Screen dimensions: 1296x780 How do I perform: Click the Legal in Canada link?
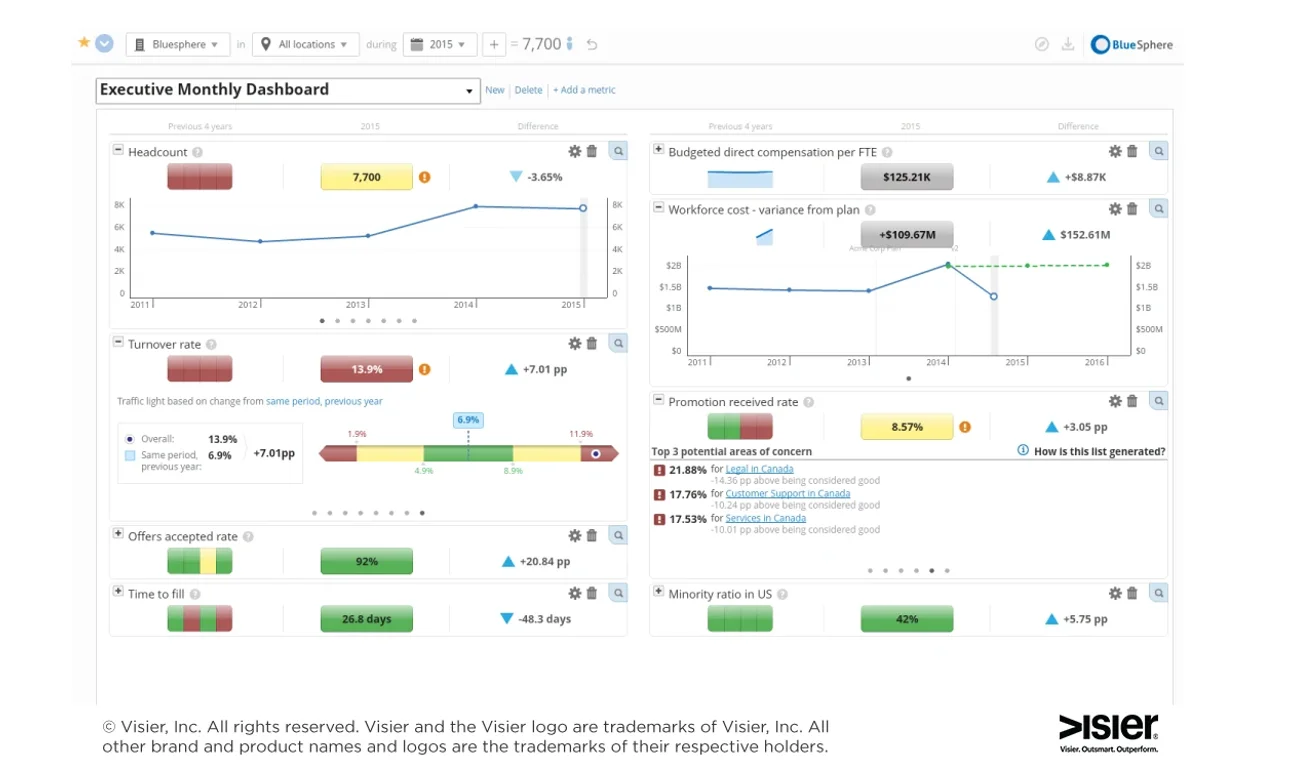click(x=759, y=469)
